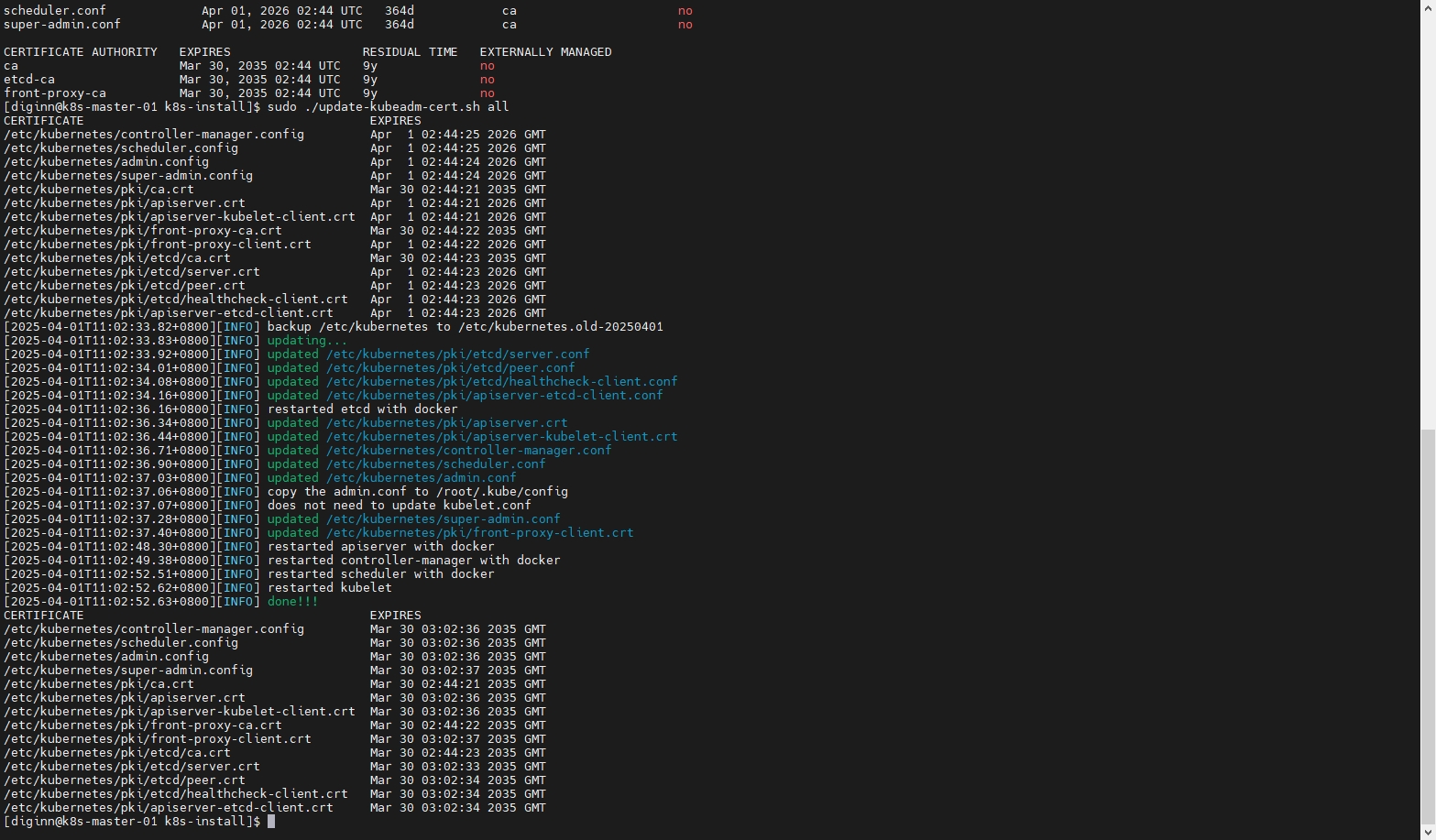Click the 'restarted kubelet' log line

coord(329,588)
